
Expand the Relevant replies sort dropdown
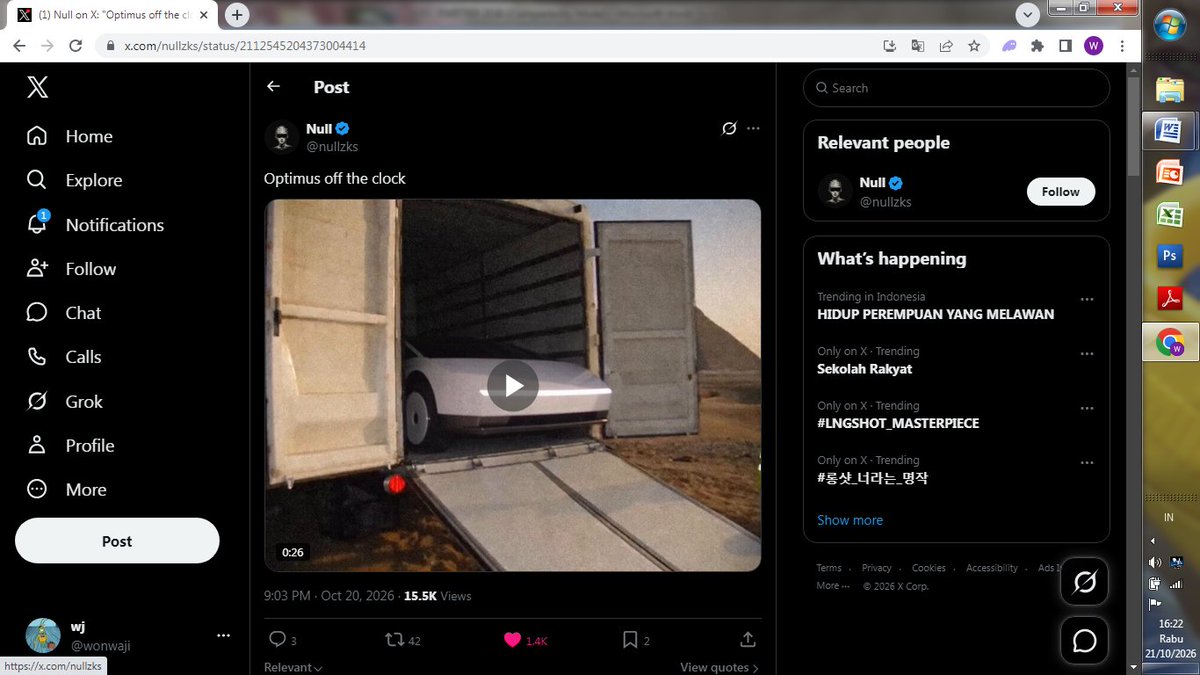coord(293,667)
